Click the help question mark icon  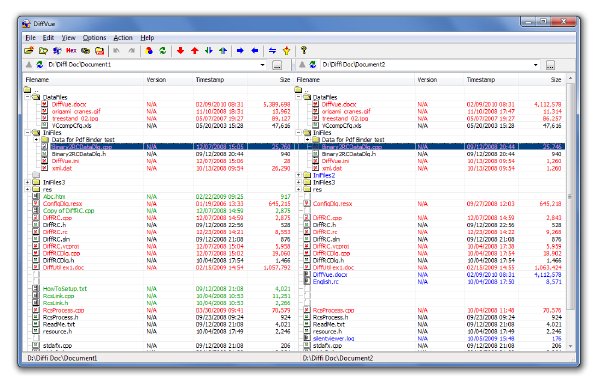[x=304, y=50]
